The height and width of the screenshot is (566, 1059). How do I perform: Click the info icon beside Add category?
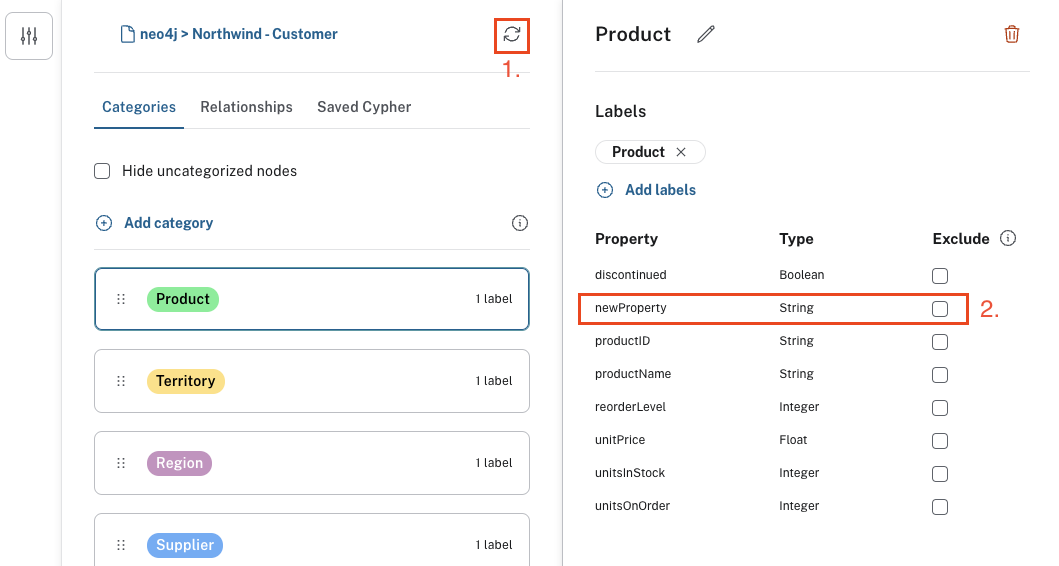click(520, 223)
